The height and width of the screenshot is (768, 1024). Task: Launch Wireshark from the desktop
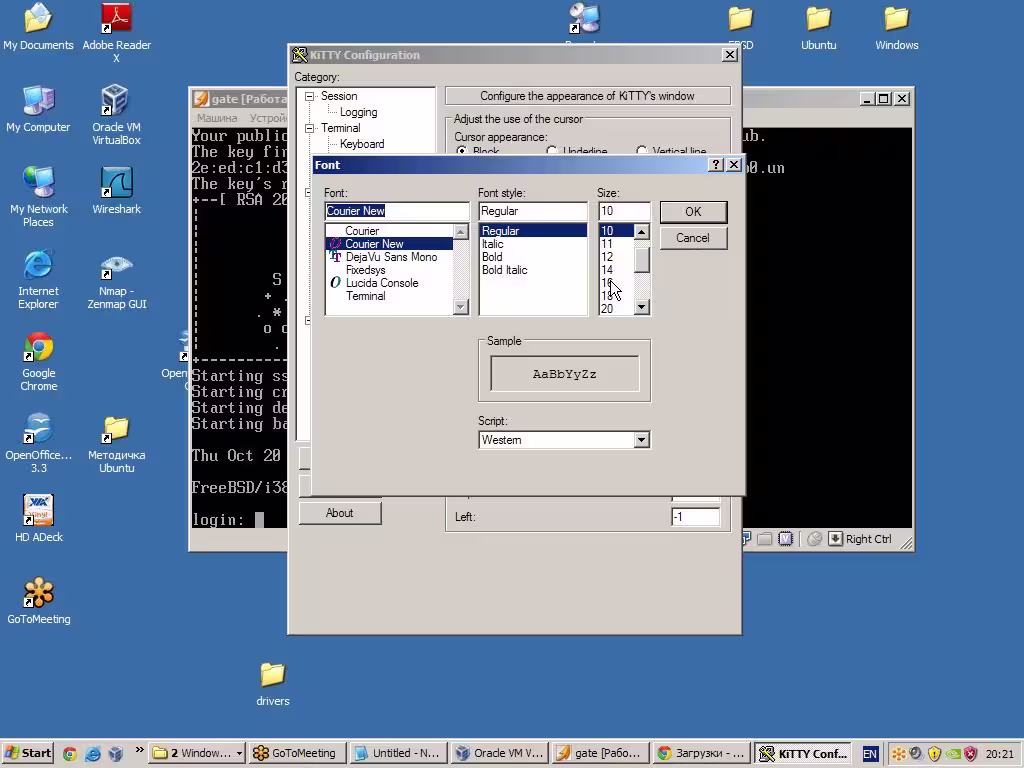click(116, 191)
